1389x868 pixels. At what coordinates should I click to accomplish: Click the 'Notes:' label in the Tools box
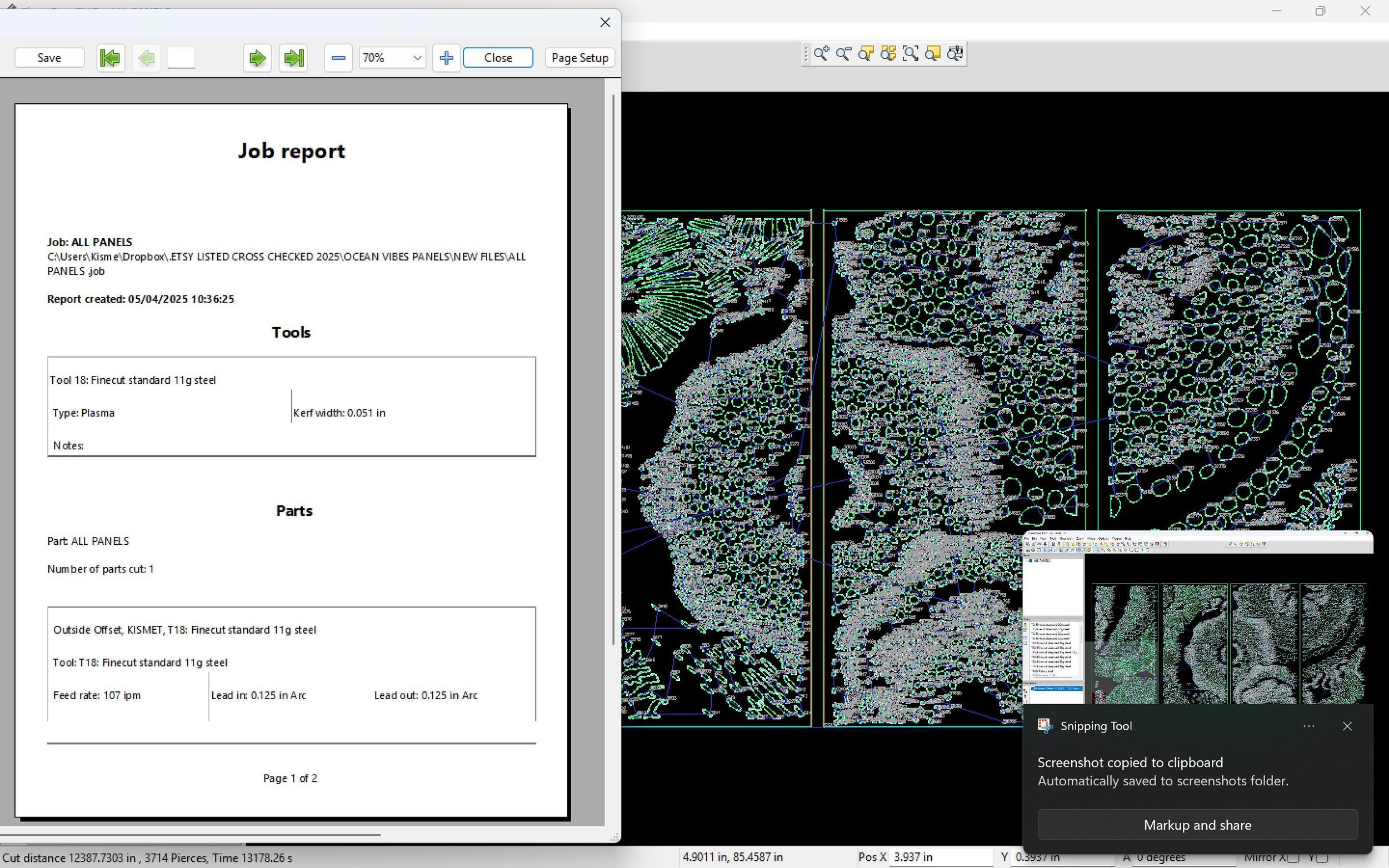[68, 445]
